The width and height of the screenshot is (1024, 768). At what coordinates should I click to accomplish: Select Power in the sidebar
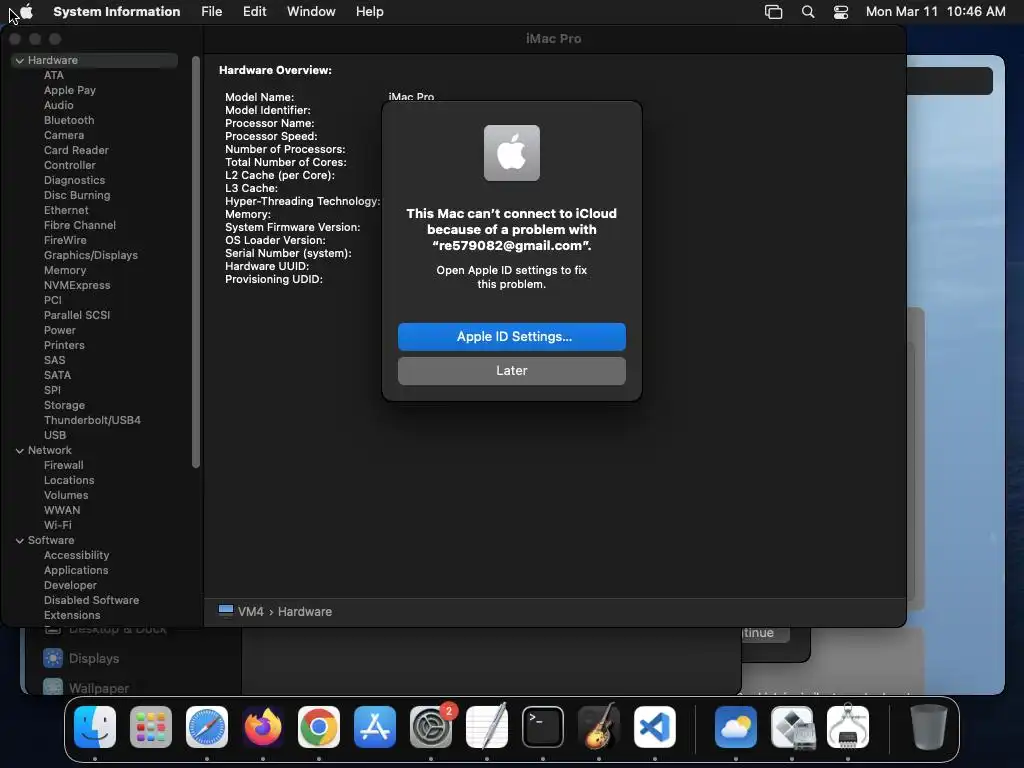click(x=60, y=330)
